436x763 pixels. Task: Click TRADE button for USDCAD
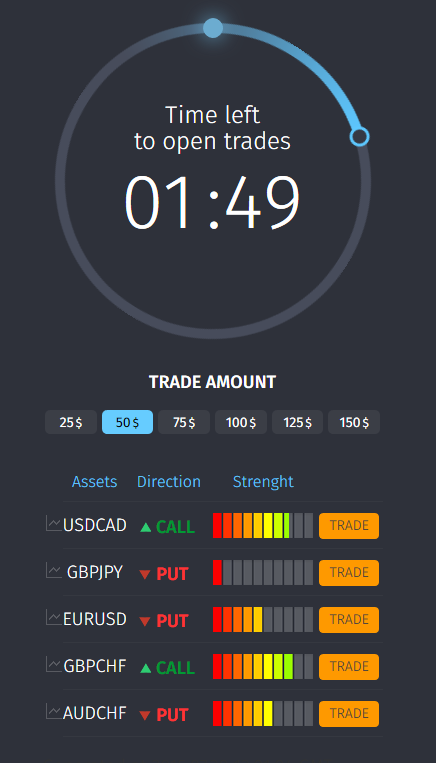click(349, 526)
